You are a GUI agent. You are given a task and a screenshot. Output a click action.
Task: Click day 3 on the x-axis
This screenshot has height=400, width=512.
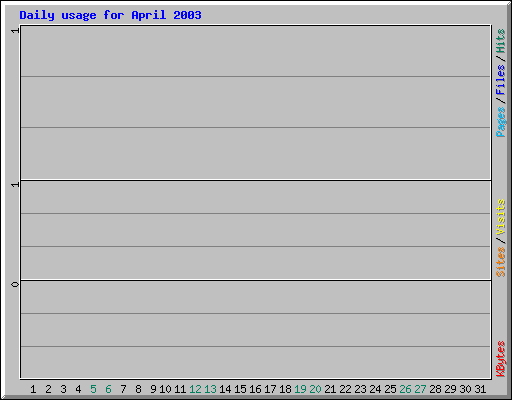coord(63,389)
